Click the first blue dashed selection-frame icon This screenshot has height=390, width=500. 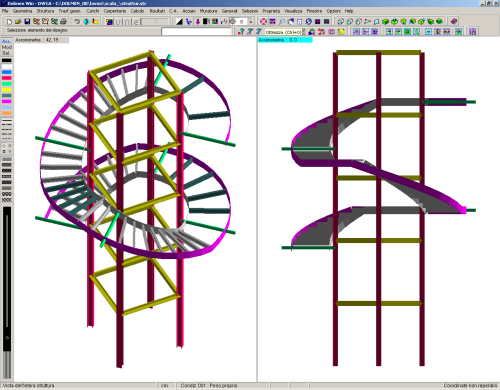pyautogui.click(x=356, y=32)
